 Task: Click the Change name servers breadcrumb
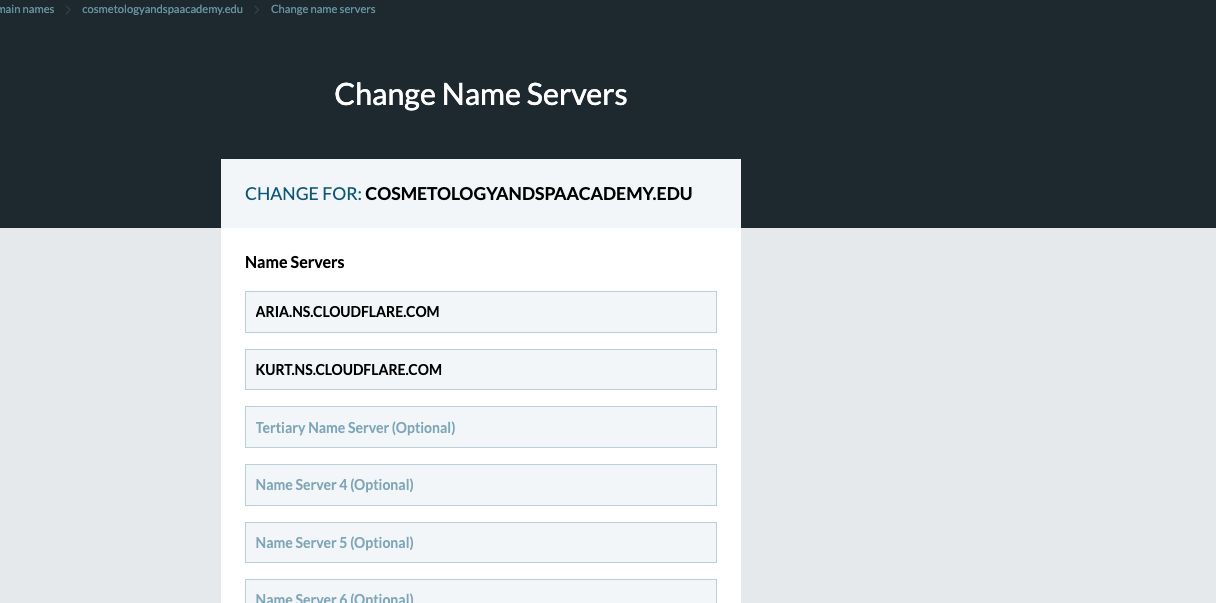pyautogui.click(x=323, y=9)
